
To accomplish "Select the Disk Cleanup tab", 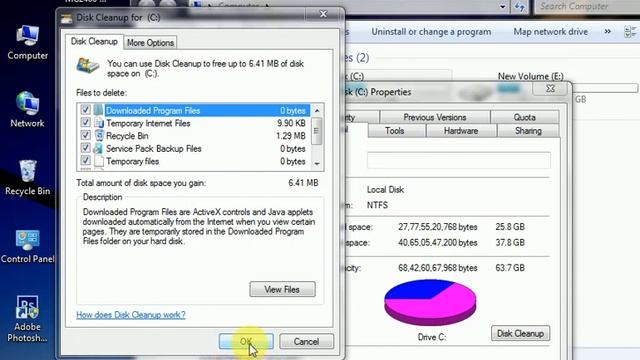I will click(94, 42).
